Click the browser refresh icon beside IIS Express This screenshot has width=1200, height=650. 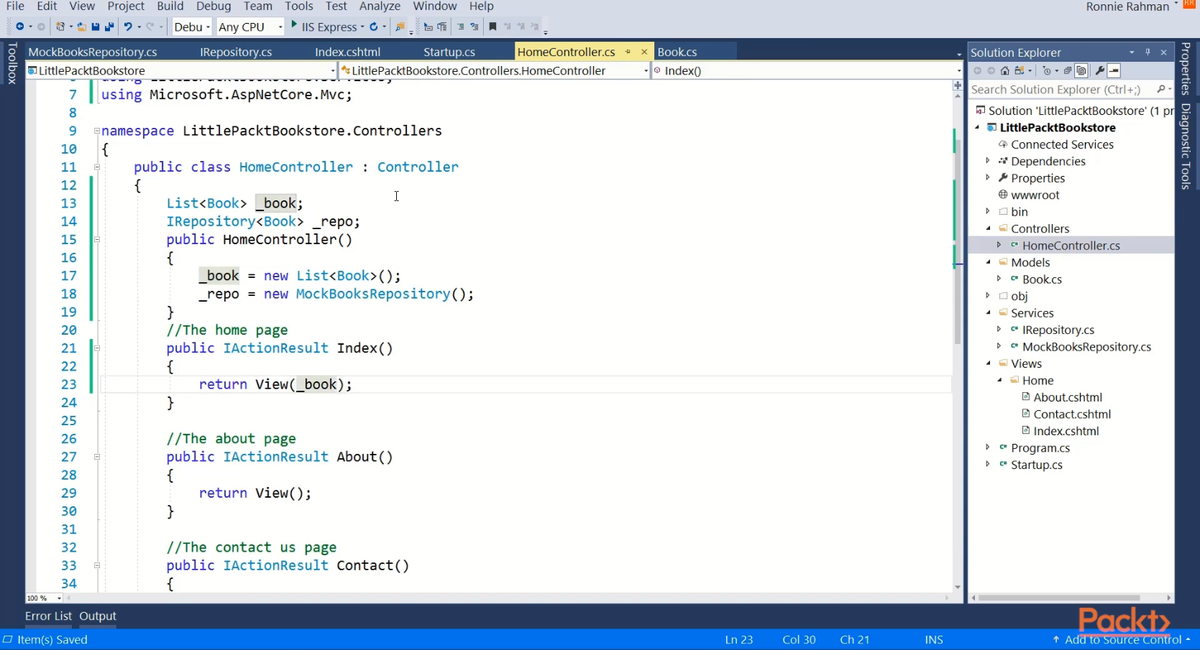click(x=373, y=27)
